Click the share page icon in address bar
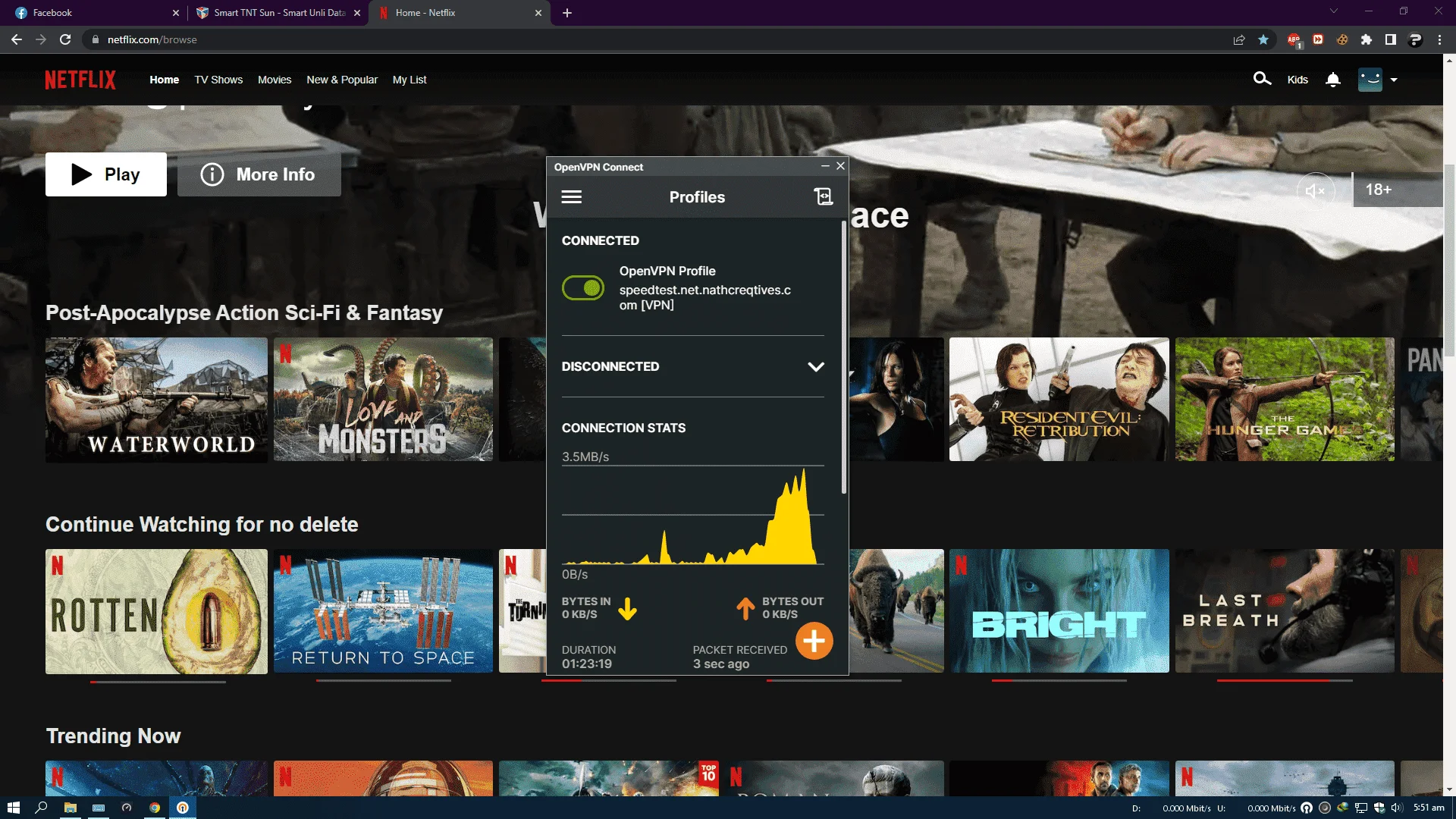This screenshot has width=1456, height=819. click(1239, 39)
